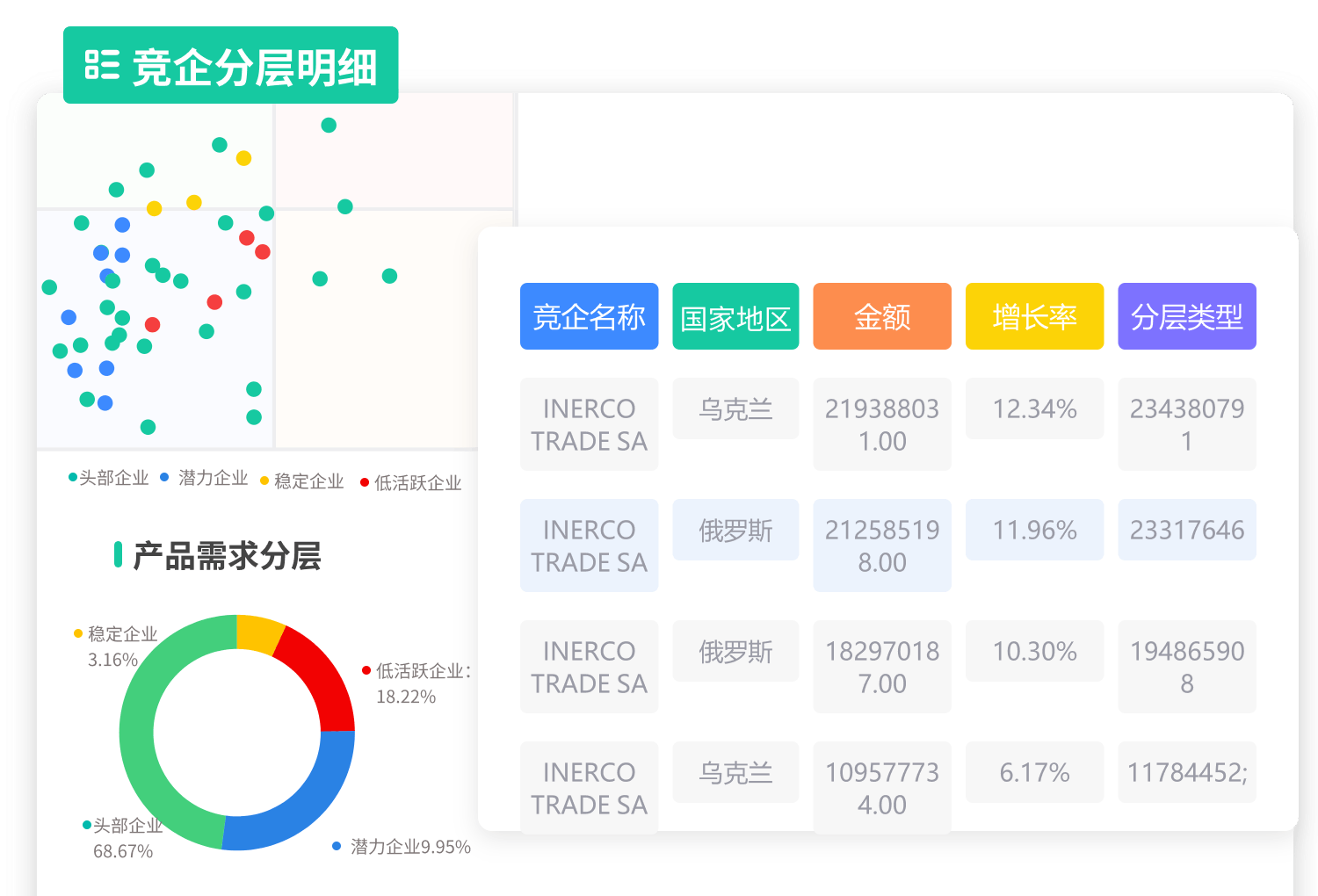Click the list icon beside 竞企分层明细

pos(102,65)
